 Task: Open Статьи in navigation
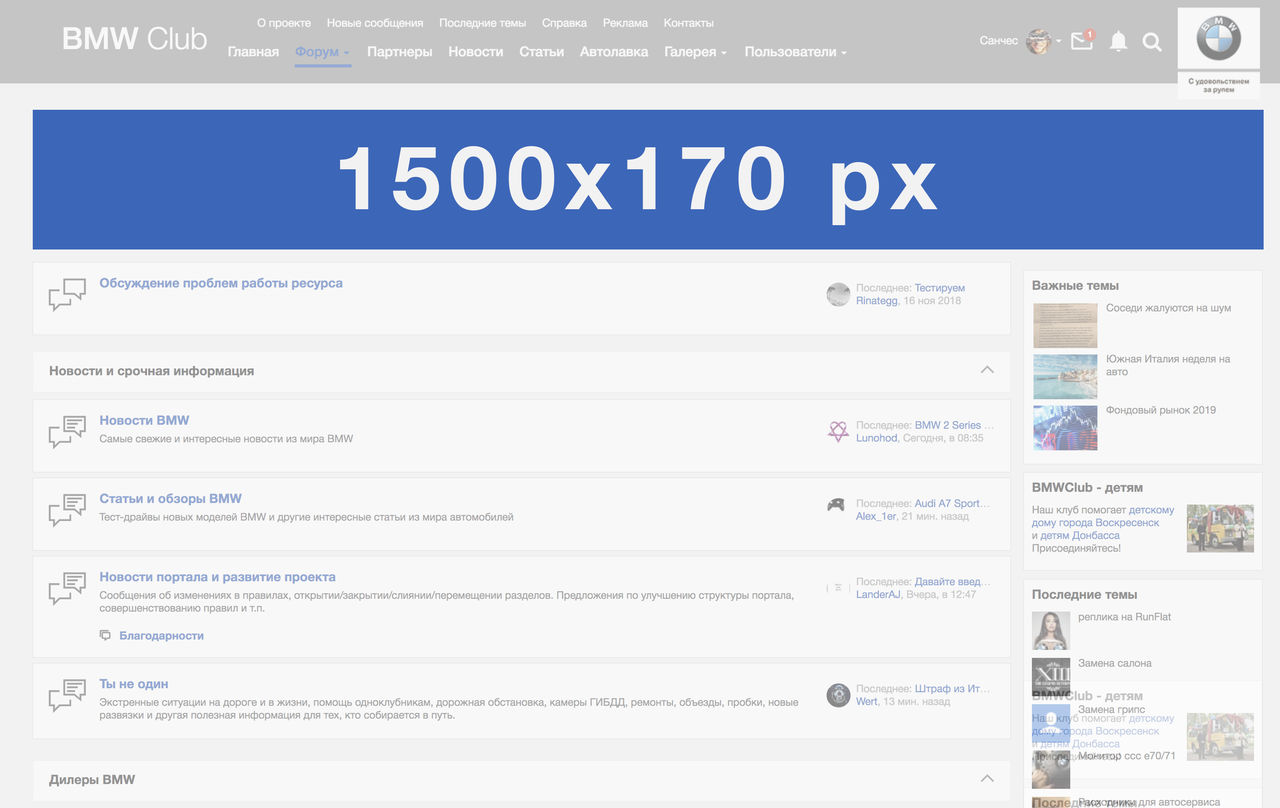point(541,52)
